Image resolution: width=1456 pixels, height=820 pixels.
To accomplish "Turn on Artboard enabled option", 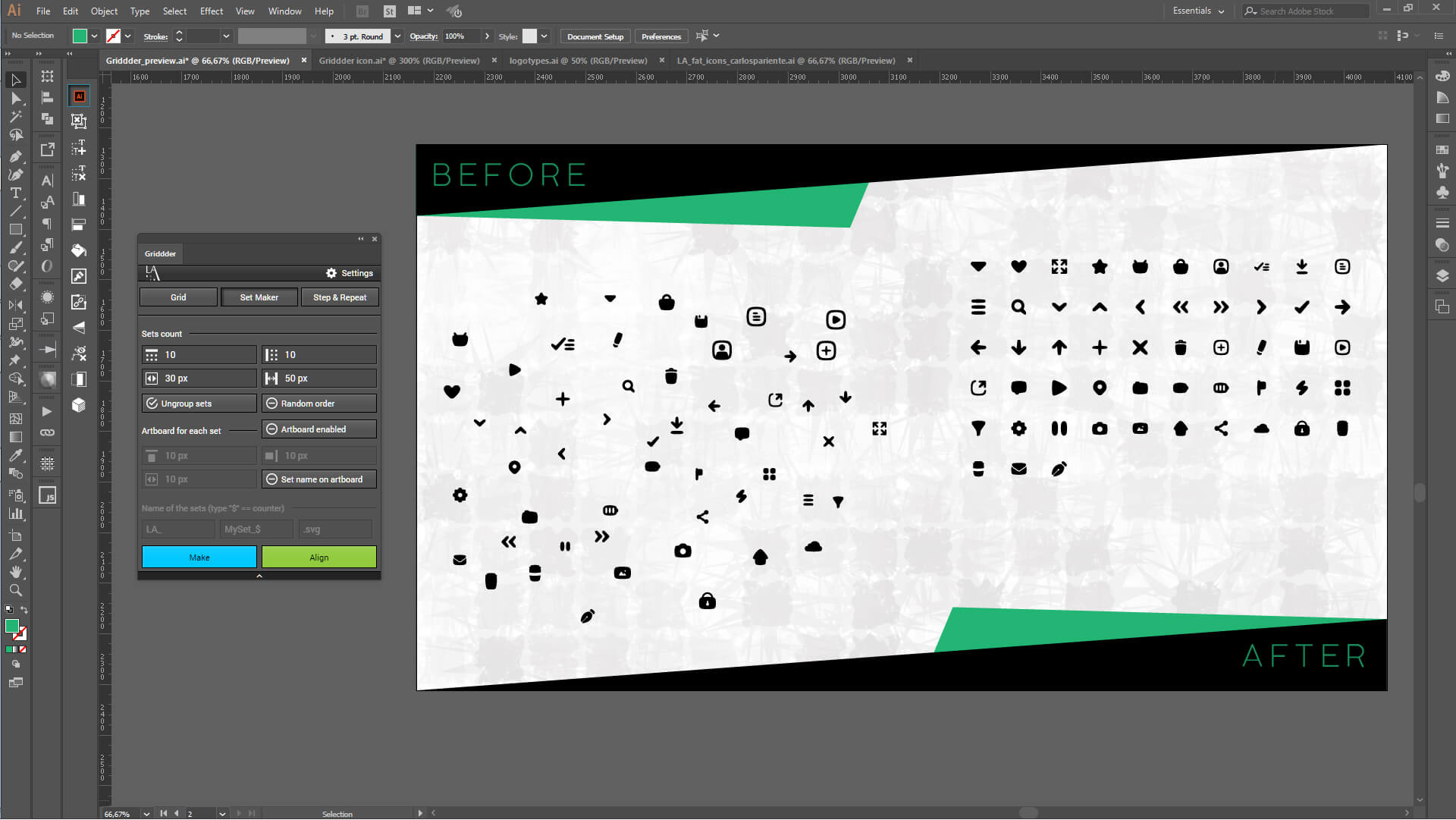I will coord(318,429).
